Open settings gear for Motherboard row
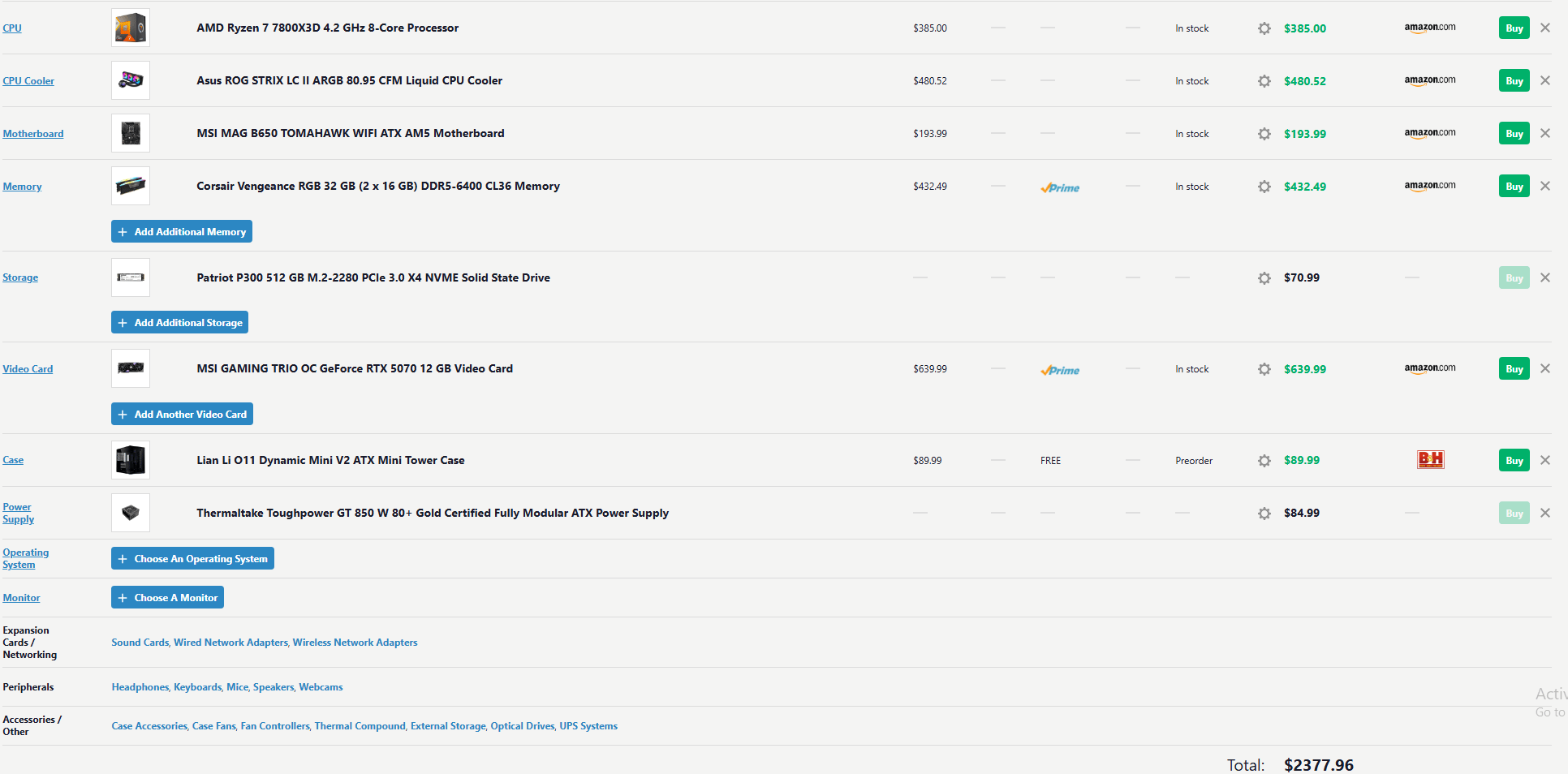This screenshot has height=774, width=1568. click(x=1264, y=134)
